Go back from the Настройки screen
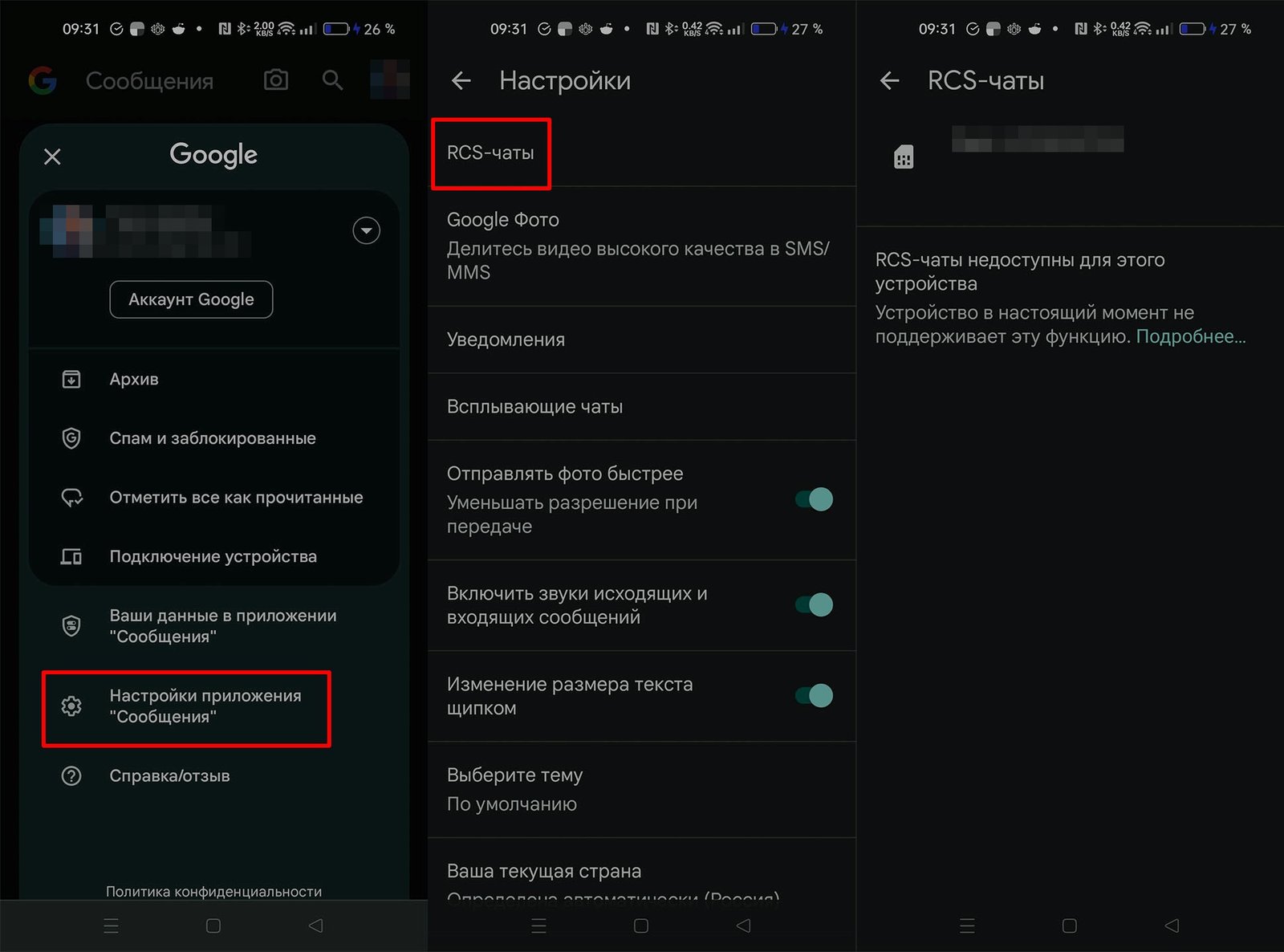The image size is (1284, 952). click(461, 80)
